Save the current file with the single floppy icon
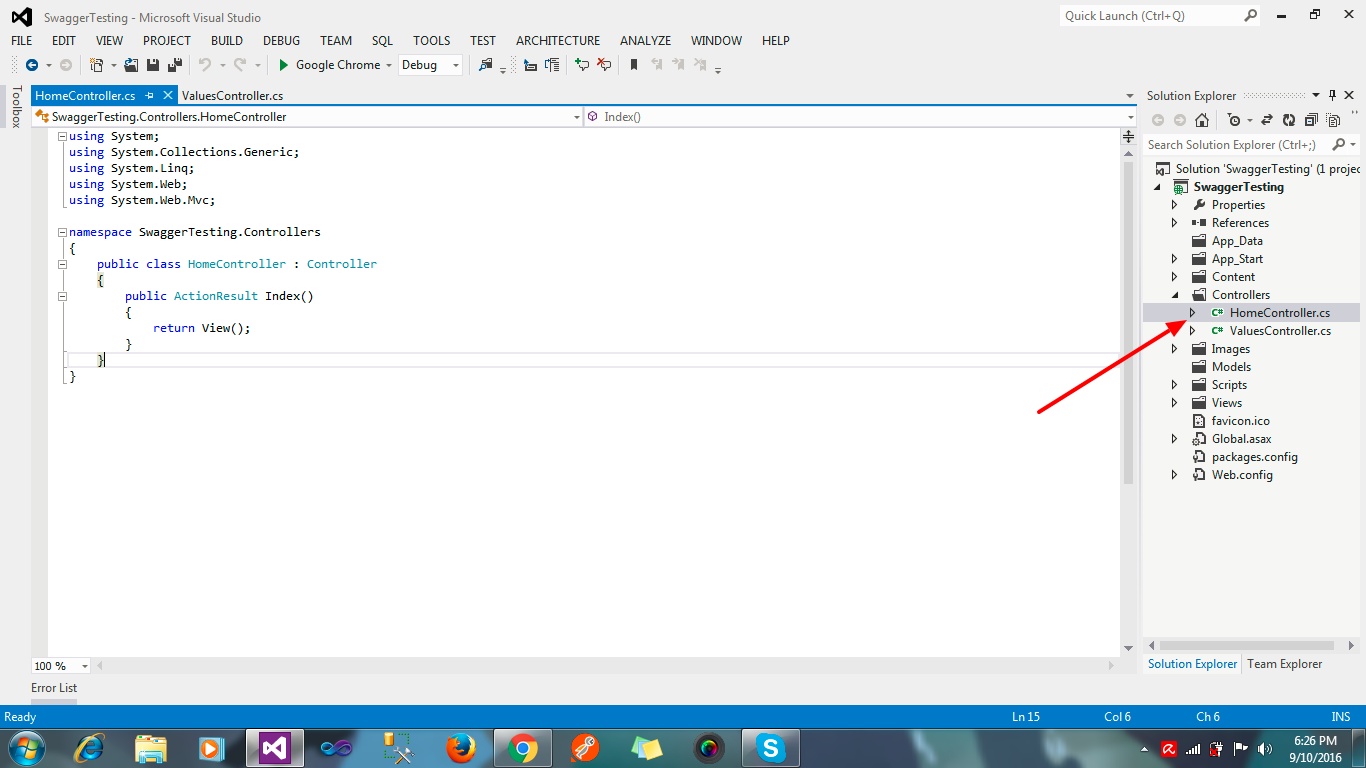1366x768 pixels. click(153, 65)
